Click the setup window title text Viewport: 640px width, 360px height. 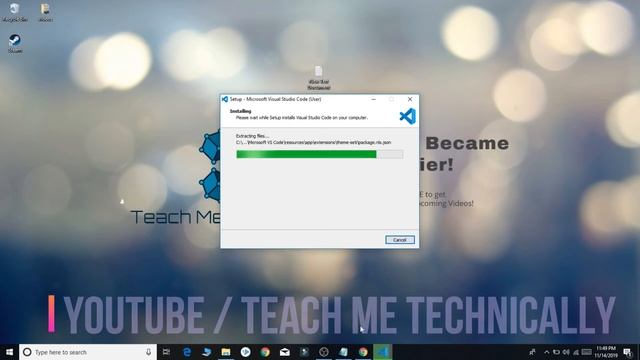pyautogui.click(x=276, y=99)
